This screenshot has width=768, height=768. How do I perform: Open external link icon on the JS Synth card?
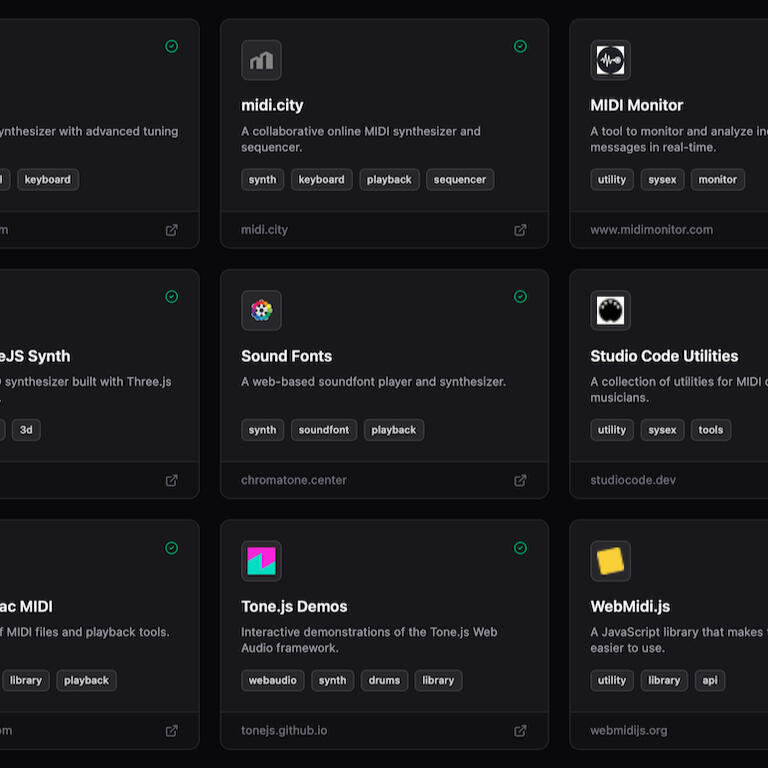[171, 480]
